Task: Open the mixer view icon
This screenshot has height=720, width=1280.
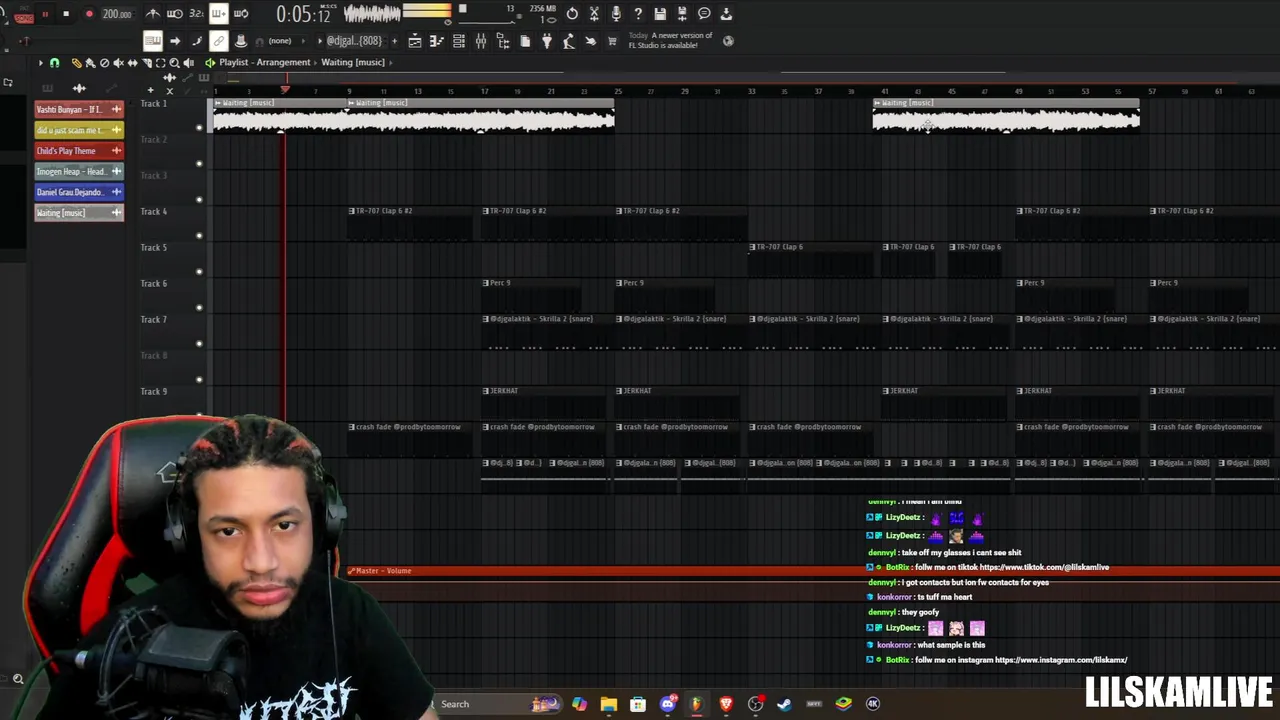Action: (x=481, y=41)
